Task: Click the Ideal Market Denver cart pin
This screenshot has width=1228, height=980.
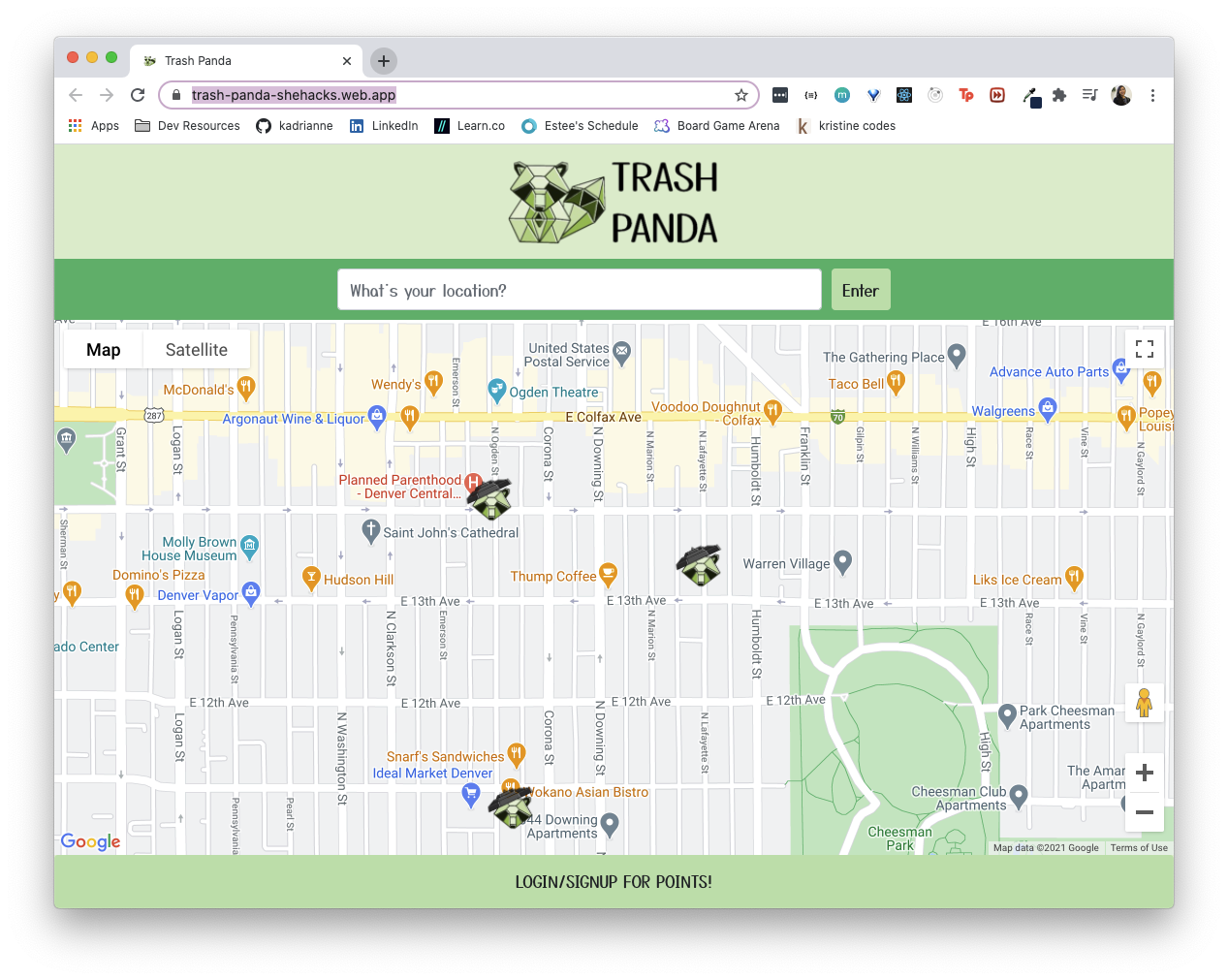Action: click(x=470, y=796)
